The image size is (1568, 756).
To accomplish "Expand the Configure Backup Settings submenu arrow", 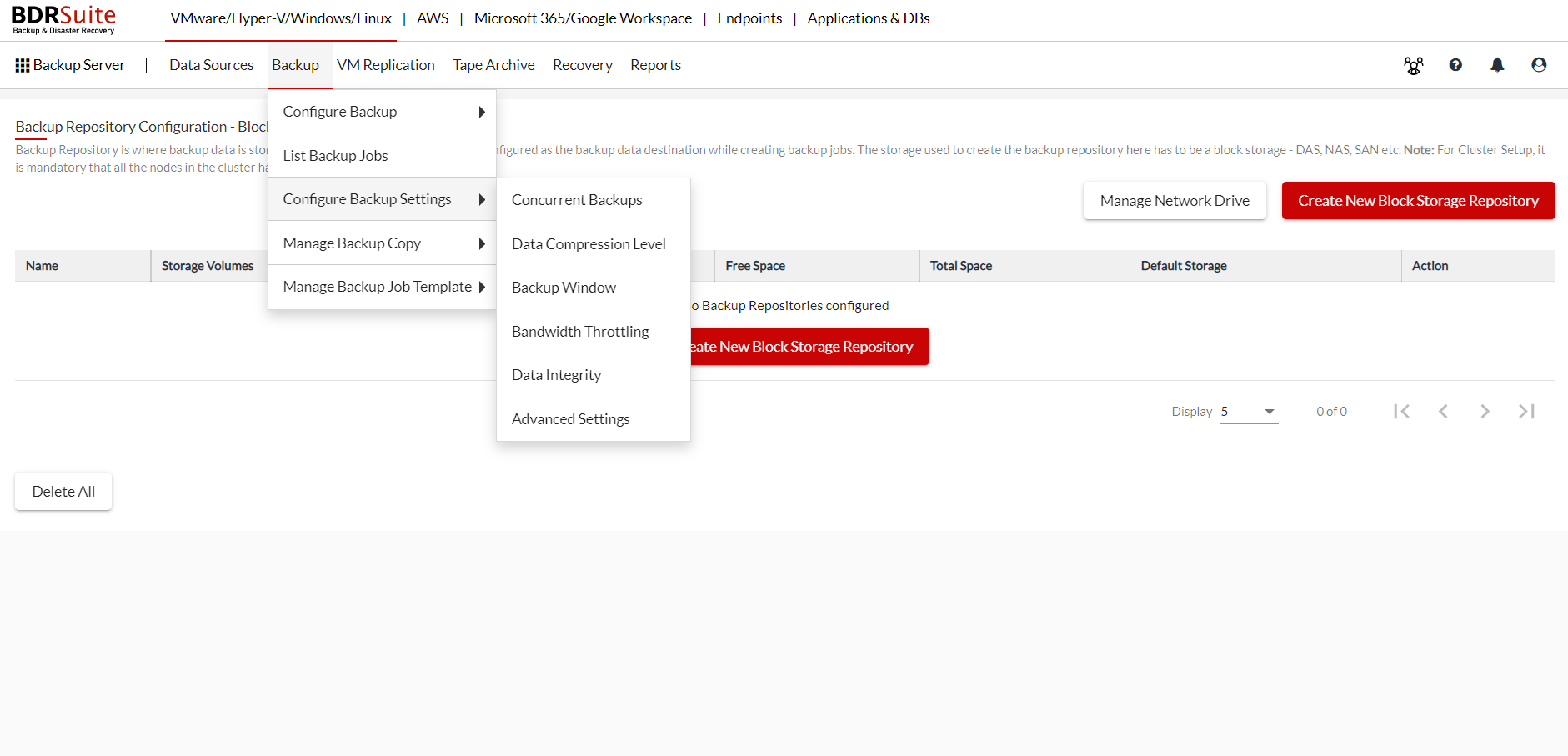I will (482, 199).
